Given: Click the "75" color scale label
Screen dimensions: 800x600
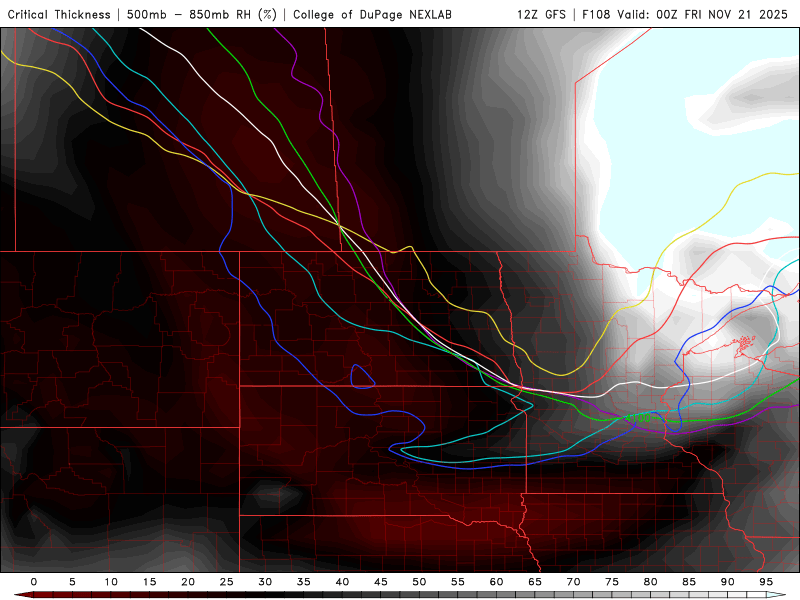Looking at the screenshot, I should 612,582.
